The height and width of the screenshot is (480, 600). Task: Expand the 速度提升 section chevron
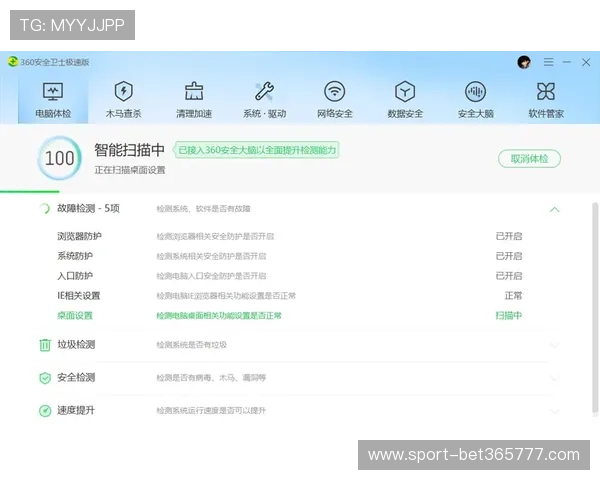coord(554,411)
